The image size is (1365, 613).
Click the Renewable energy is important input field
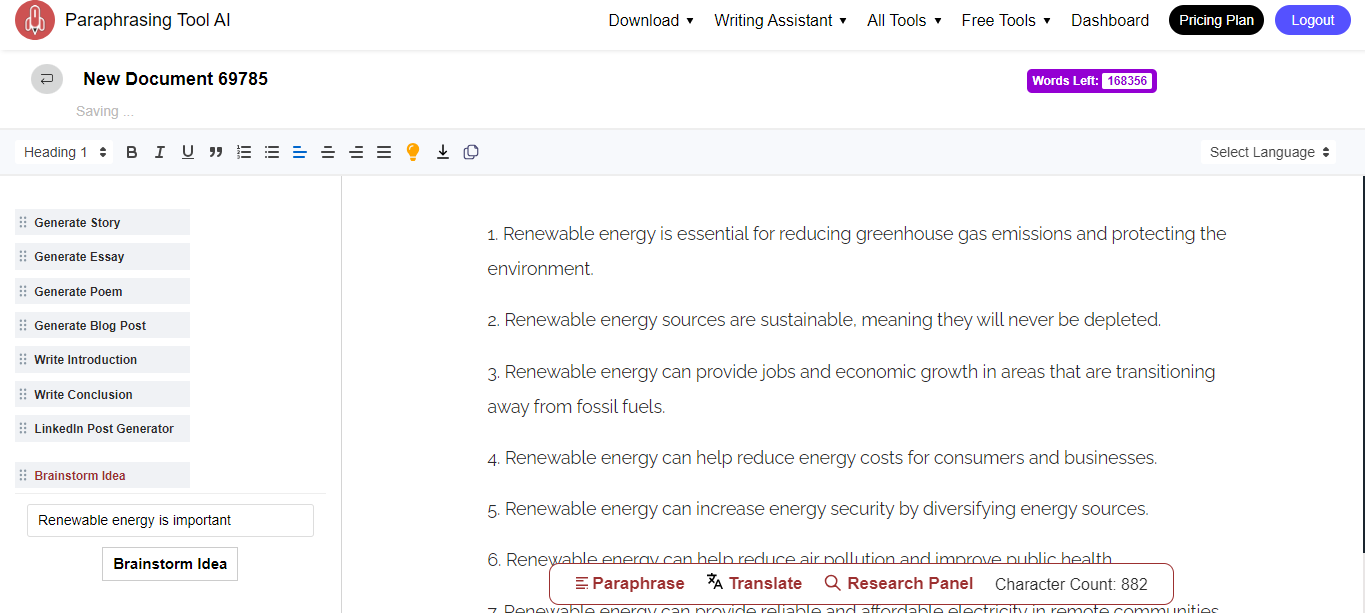pos(170,520)
